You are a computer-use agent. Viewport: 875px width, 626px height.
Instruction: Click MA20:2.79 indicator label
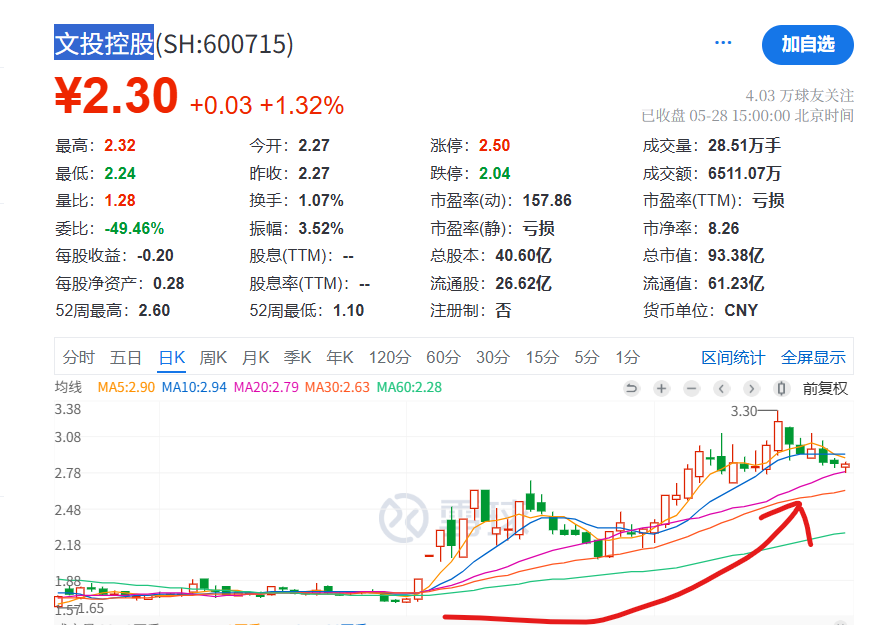(x=266, y=387)
